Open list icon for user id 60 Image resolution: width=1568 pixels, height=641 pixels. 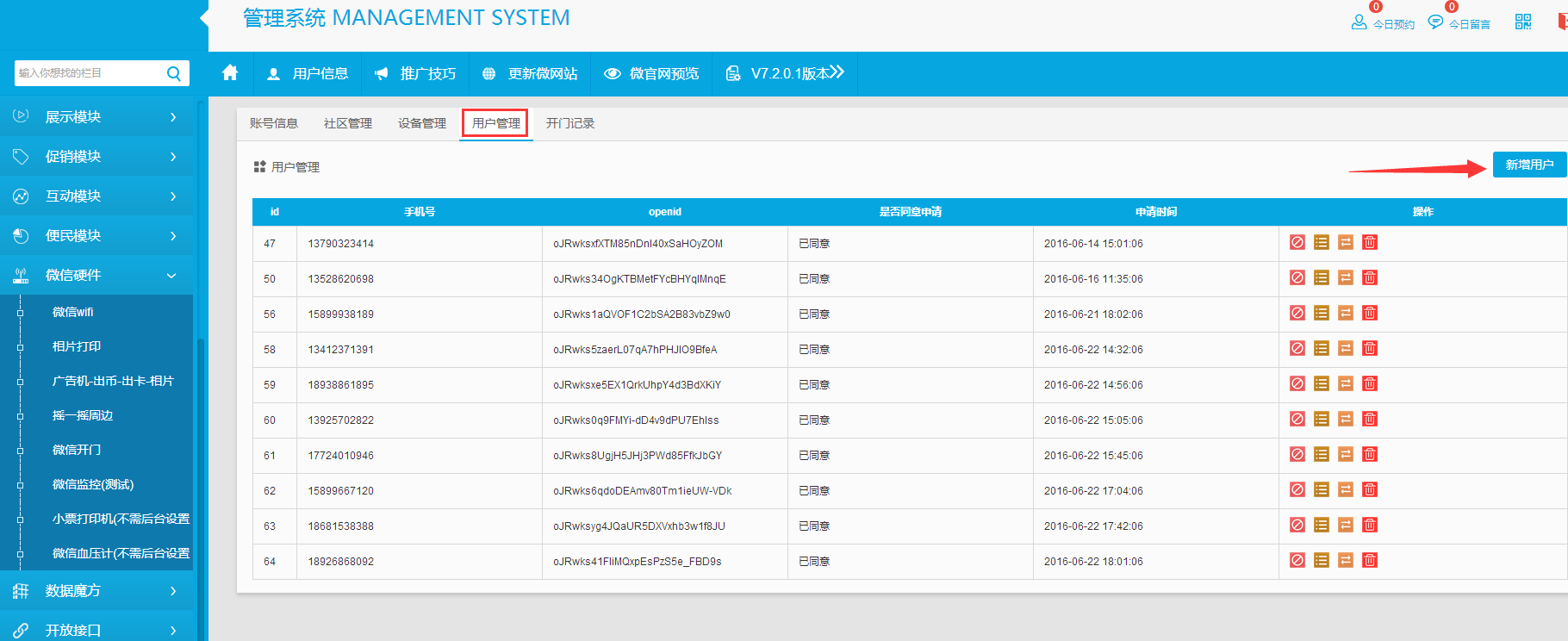tap(1322, 419)
